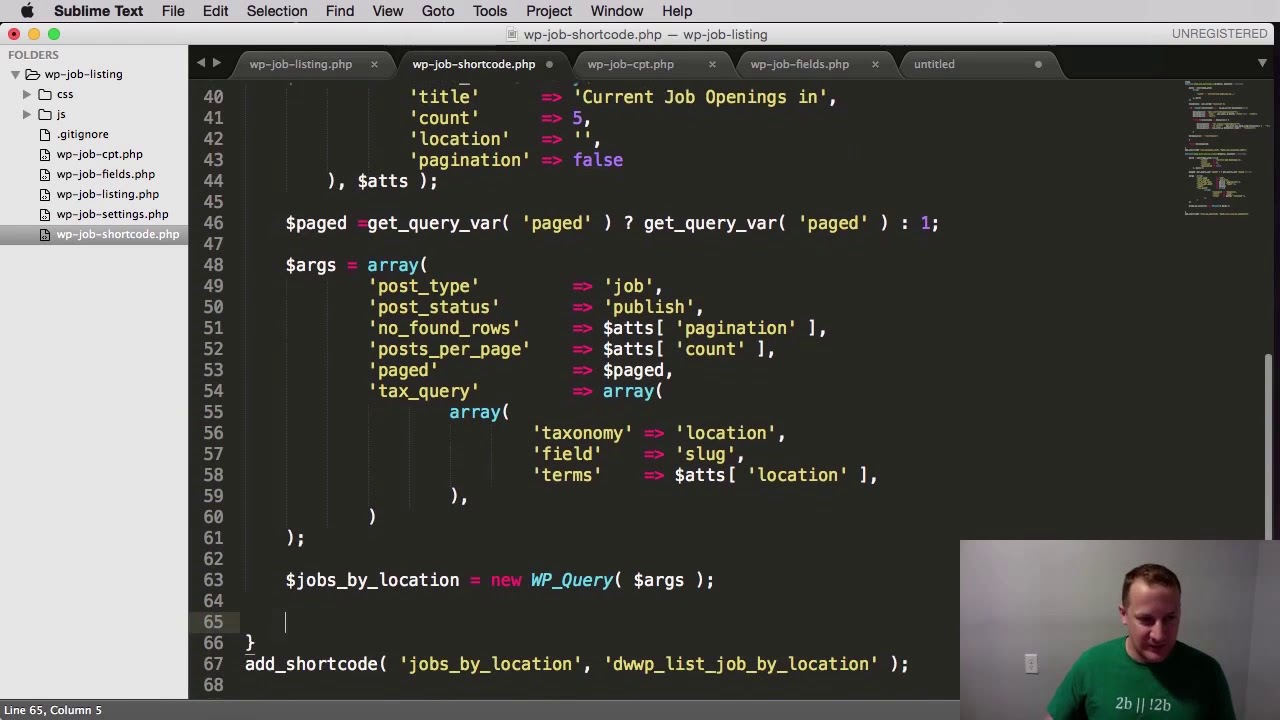Click line number 63 in gutter
This screenshot has width=1280, height=720.
pos(213,580)
